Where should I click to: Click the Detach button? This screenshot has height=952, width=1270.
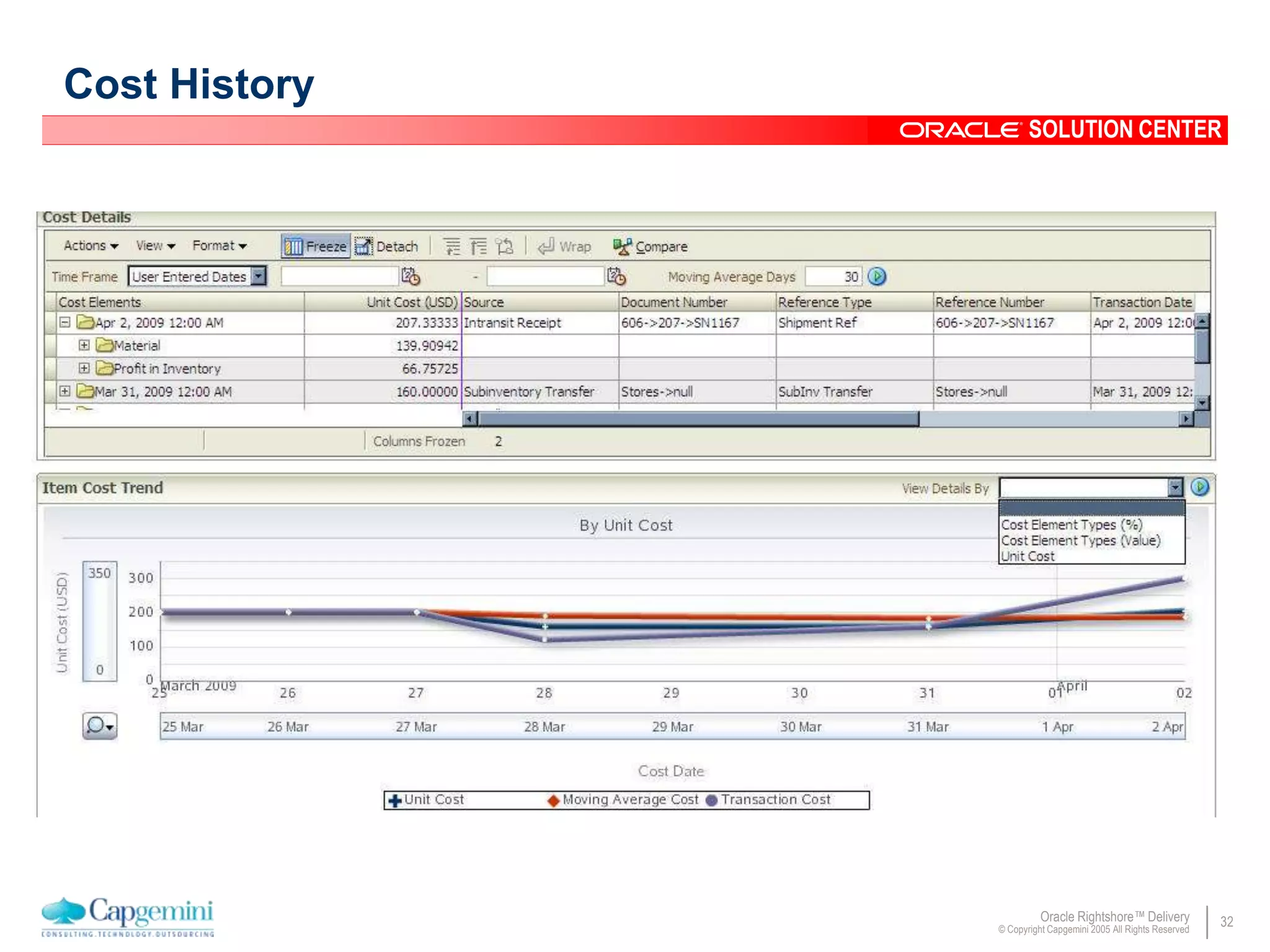[387, 247]
